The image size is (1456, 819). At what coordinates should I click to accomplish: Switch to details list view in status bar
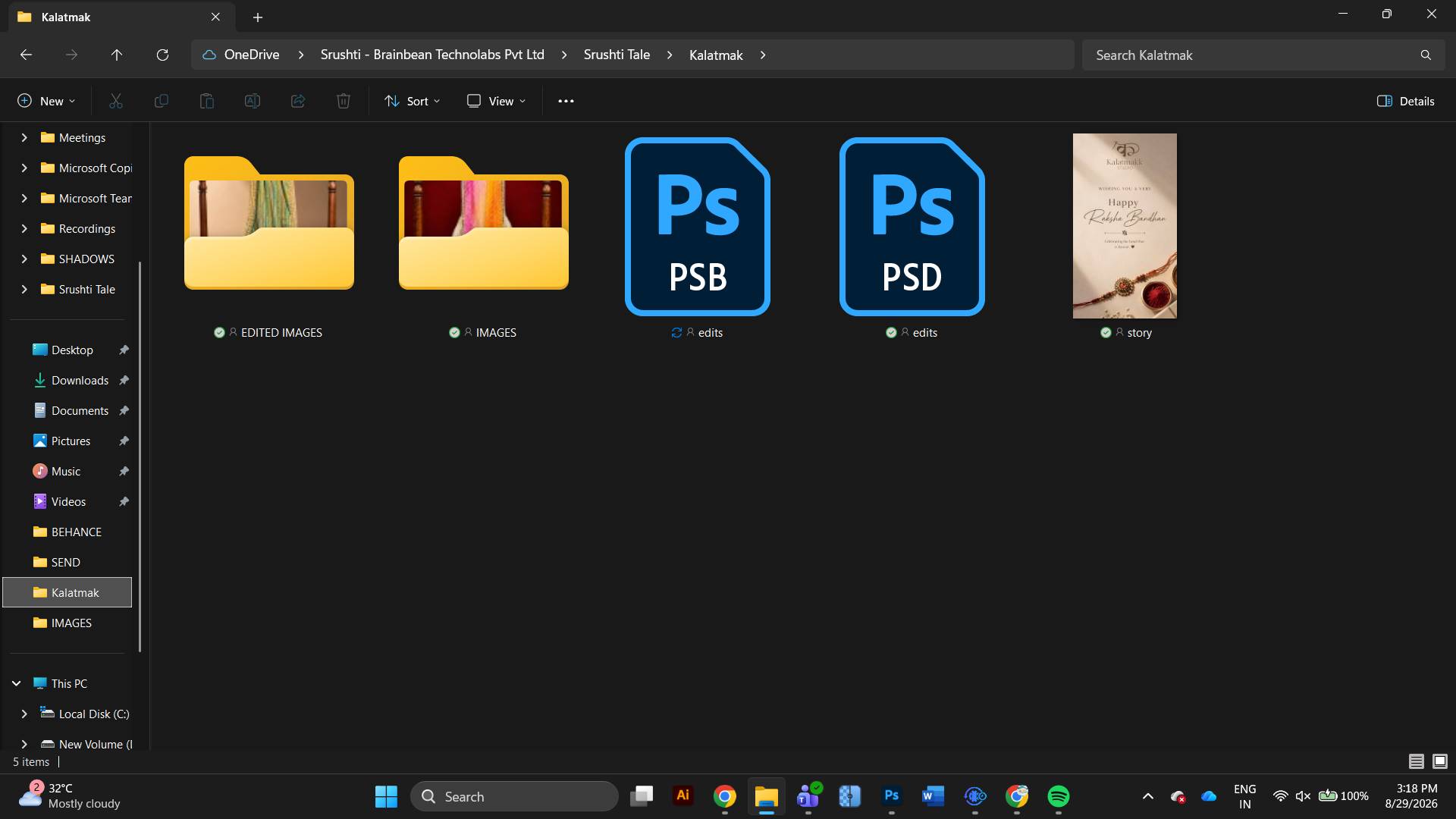click(x=1416, y=761)
